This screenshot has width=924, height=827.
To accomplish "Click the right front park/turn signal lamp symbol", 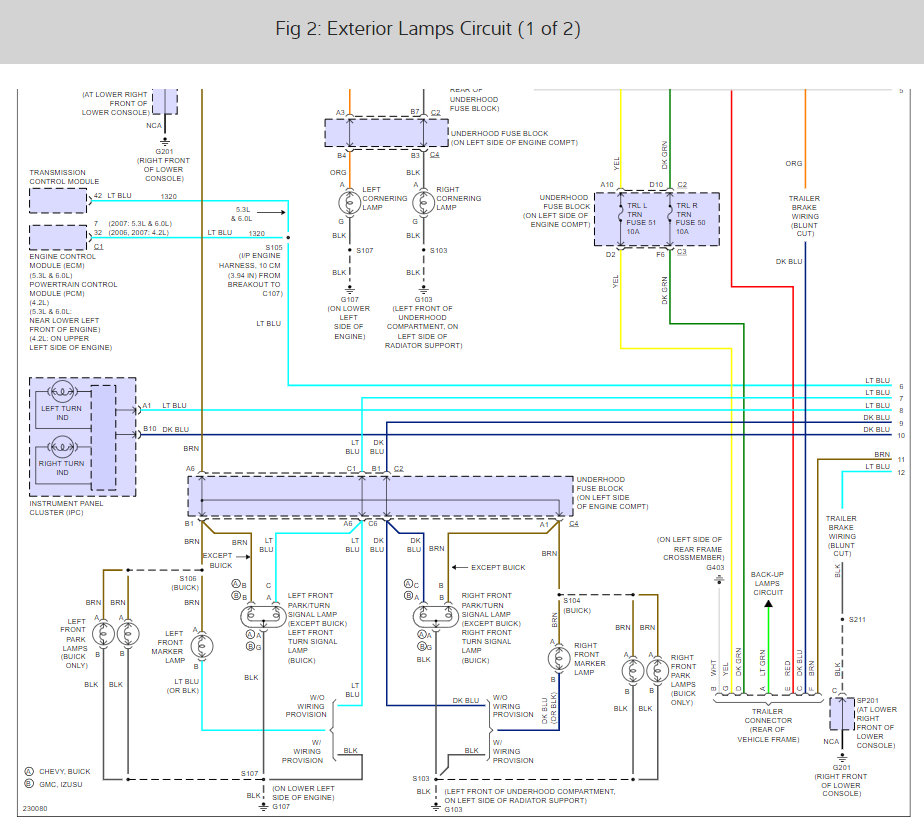I will pyautogui.click(x=435, y=617).
